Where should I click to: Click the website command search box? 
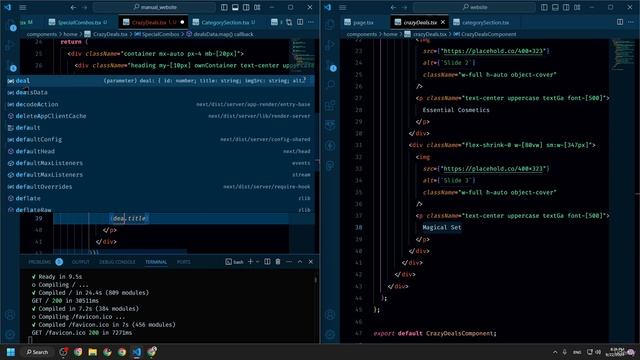tap(474, 7)
